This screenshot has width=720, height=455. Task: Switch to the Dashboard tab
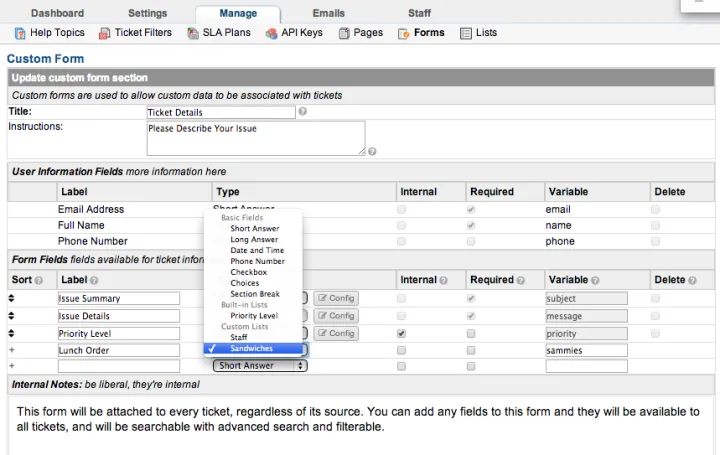(x=57, y=13)
